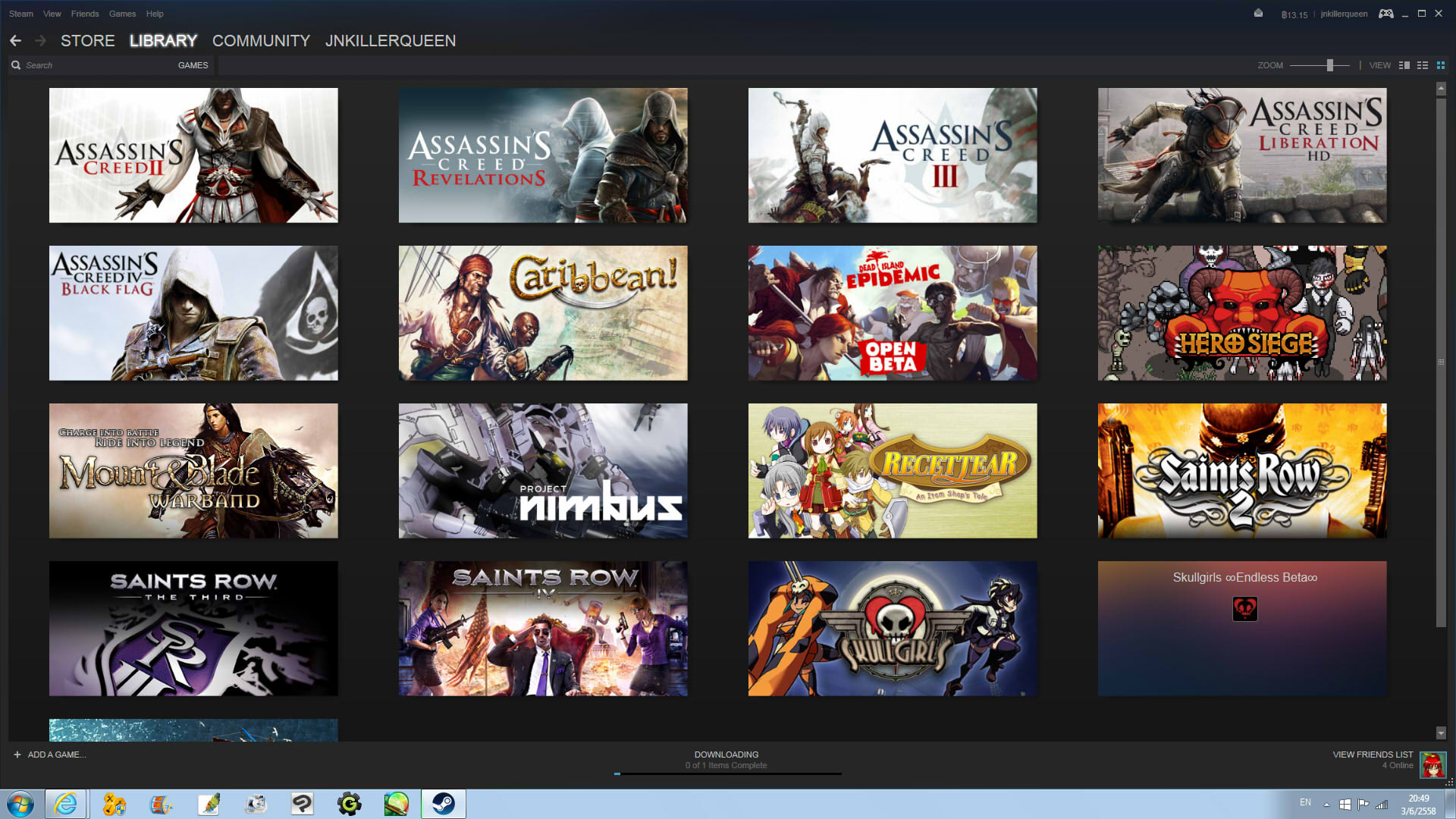
Task: Open the inbox notifications envelope icon
Action: 1258,13
